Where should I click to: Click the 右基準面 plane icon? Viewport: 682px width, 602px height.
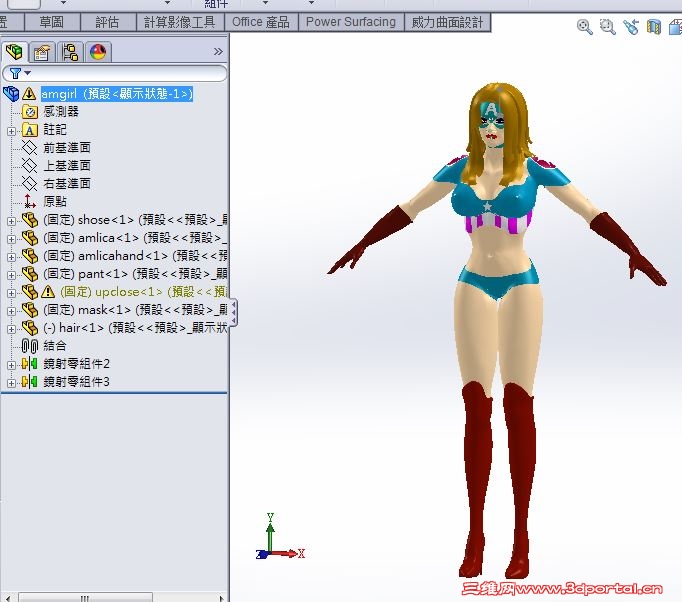30,184
